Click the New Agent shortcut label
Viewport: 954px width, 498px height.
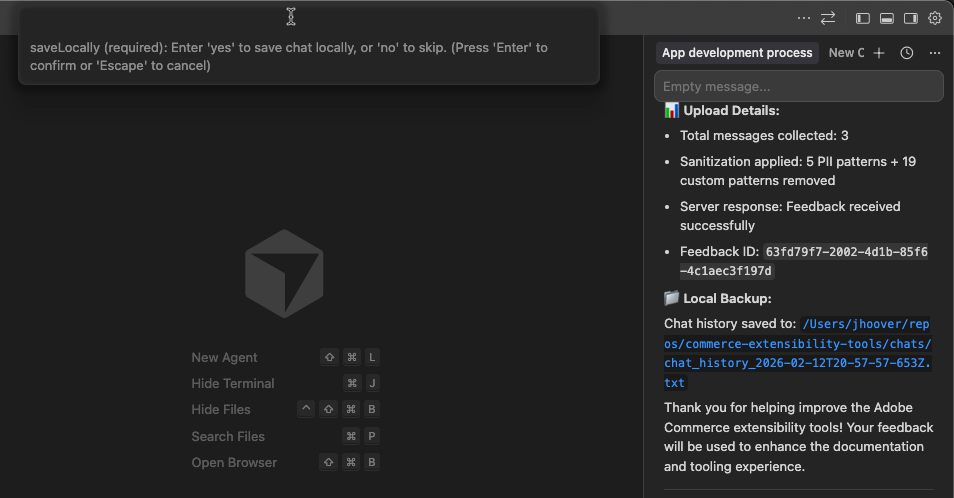point(224,357)
